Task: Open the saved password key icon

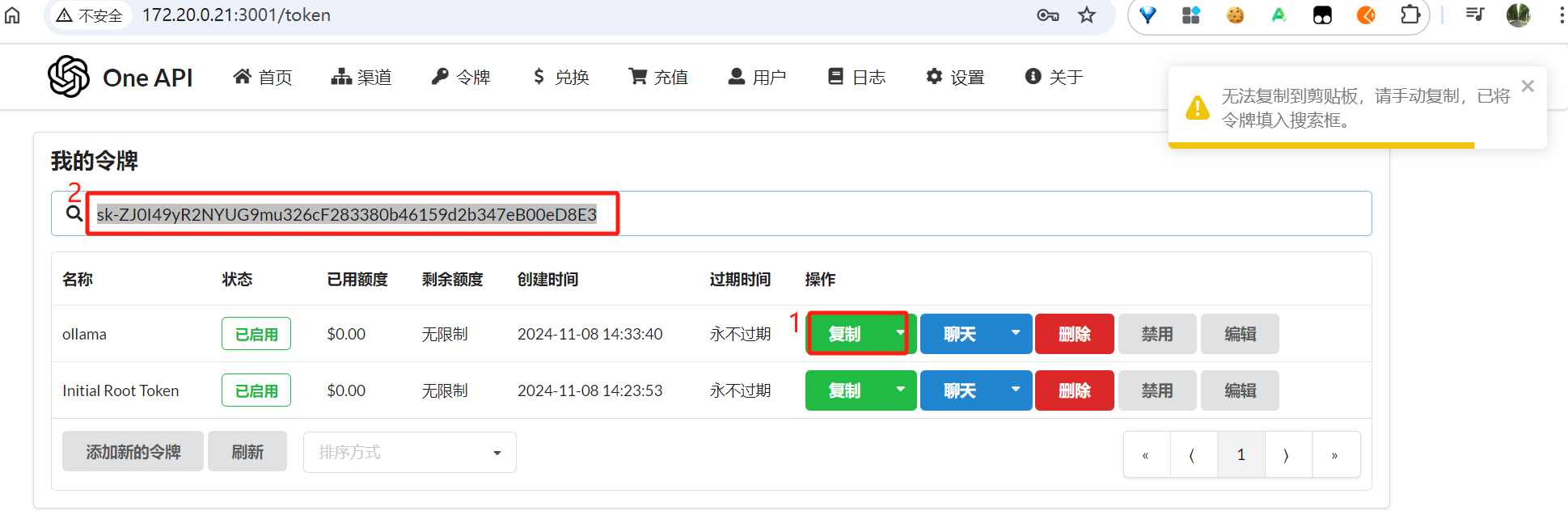Action: 1048,15
